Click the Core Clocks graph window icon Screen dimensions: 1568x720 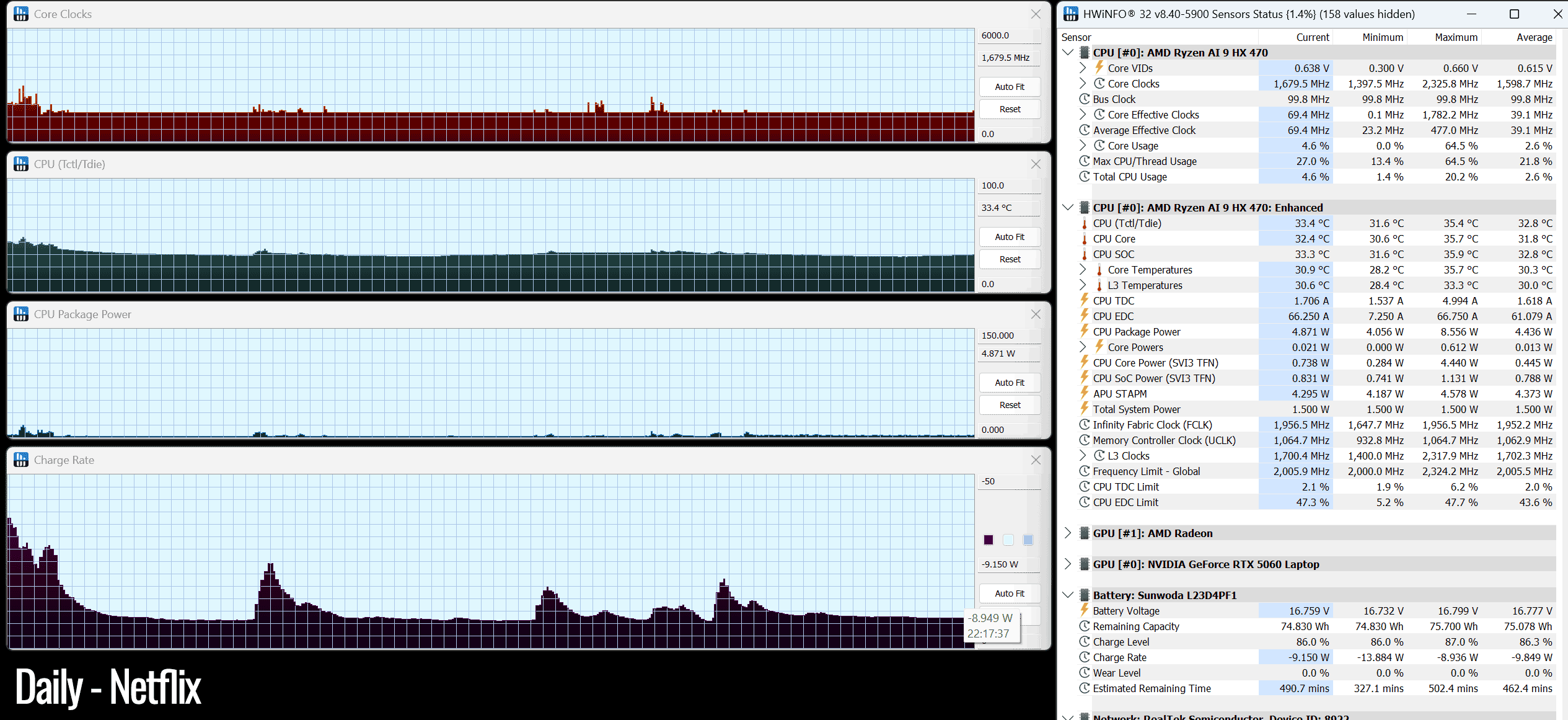click(21, 14)
